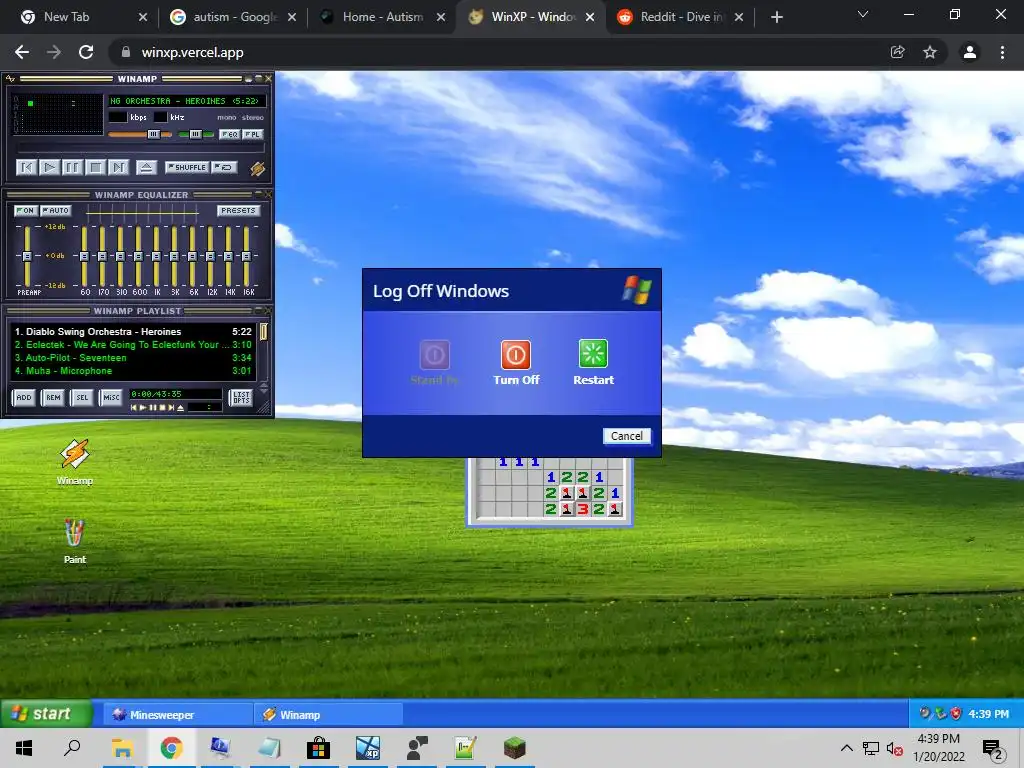Skip to next track in Winamp
The width and height of the screenshot is (1024, 768).
(118, 168)
